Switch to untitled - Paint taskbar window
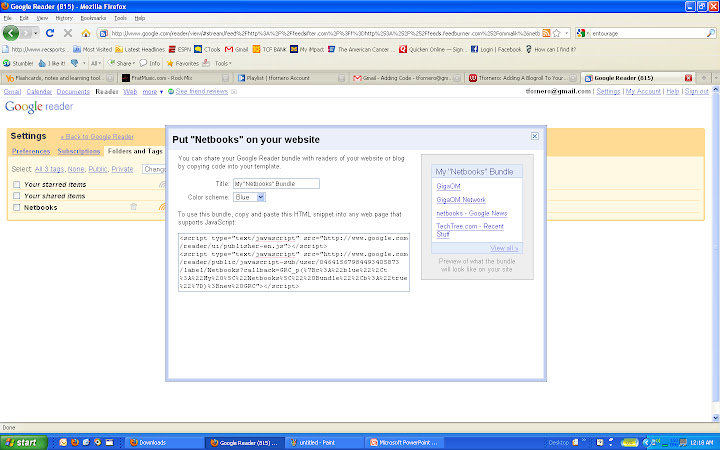 [x=325, y=443]
